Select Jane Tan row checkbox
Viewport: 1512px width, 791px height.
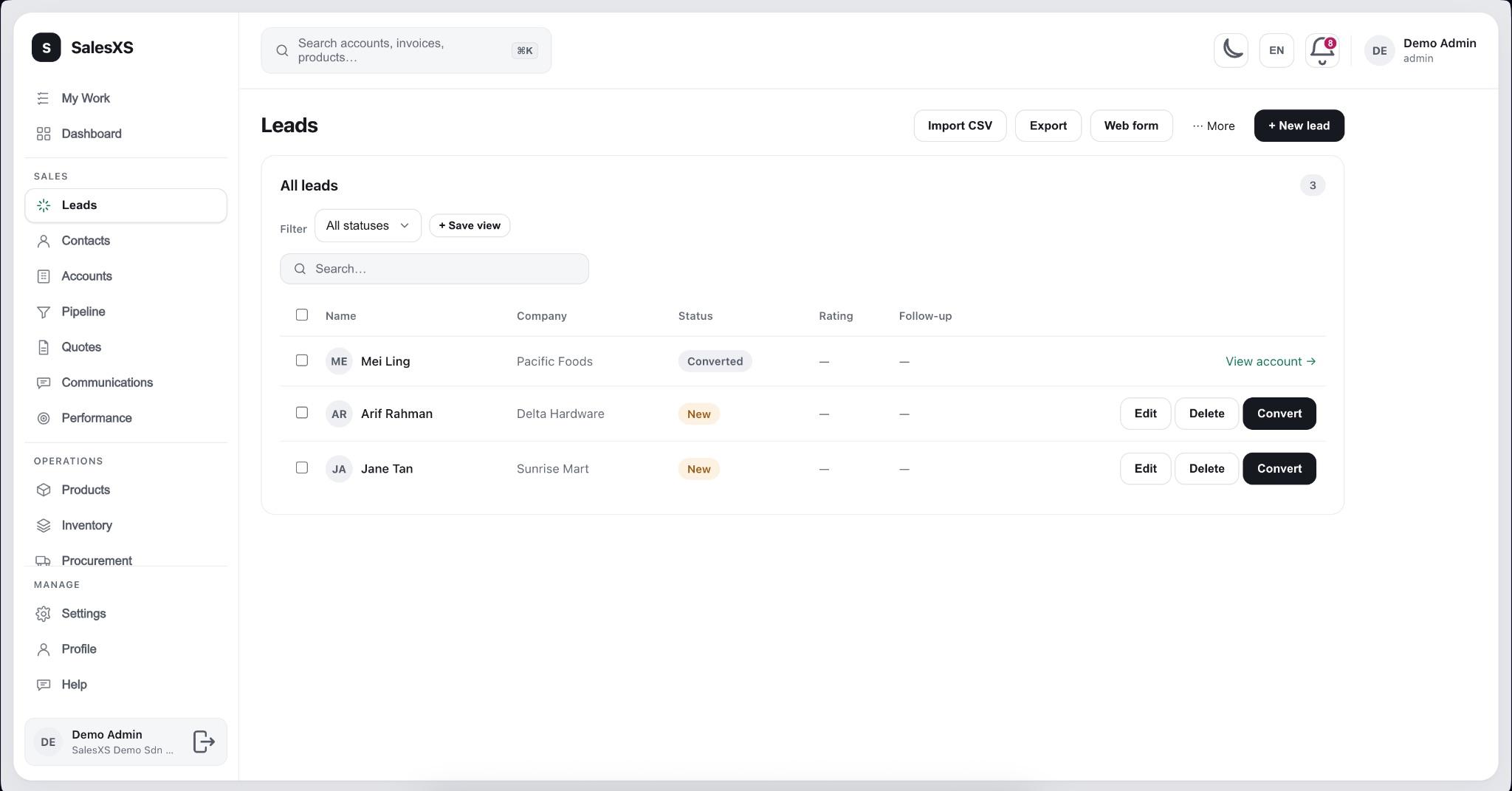click(x=301, y=468)
